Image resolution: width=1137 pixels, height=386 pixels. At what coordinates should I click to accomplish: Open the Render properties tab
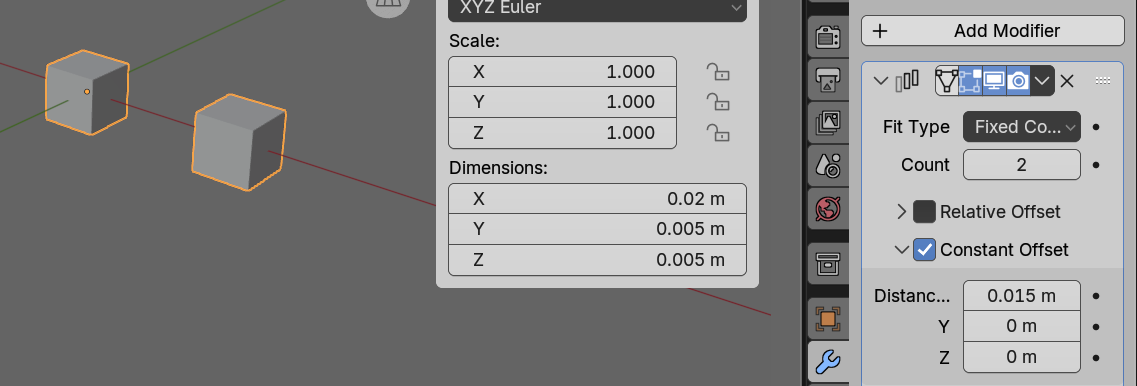[828, 36]
